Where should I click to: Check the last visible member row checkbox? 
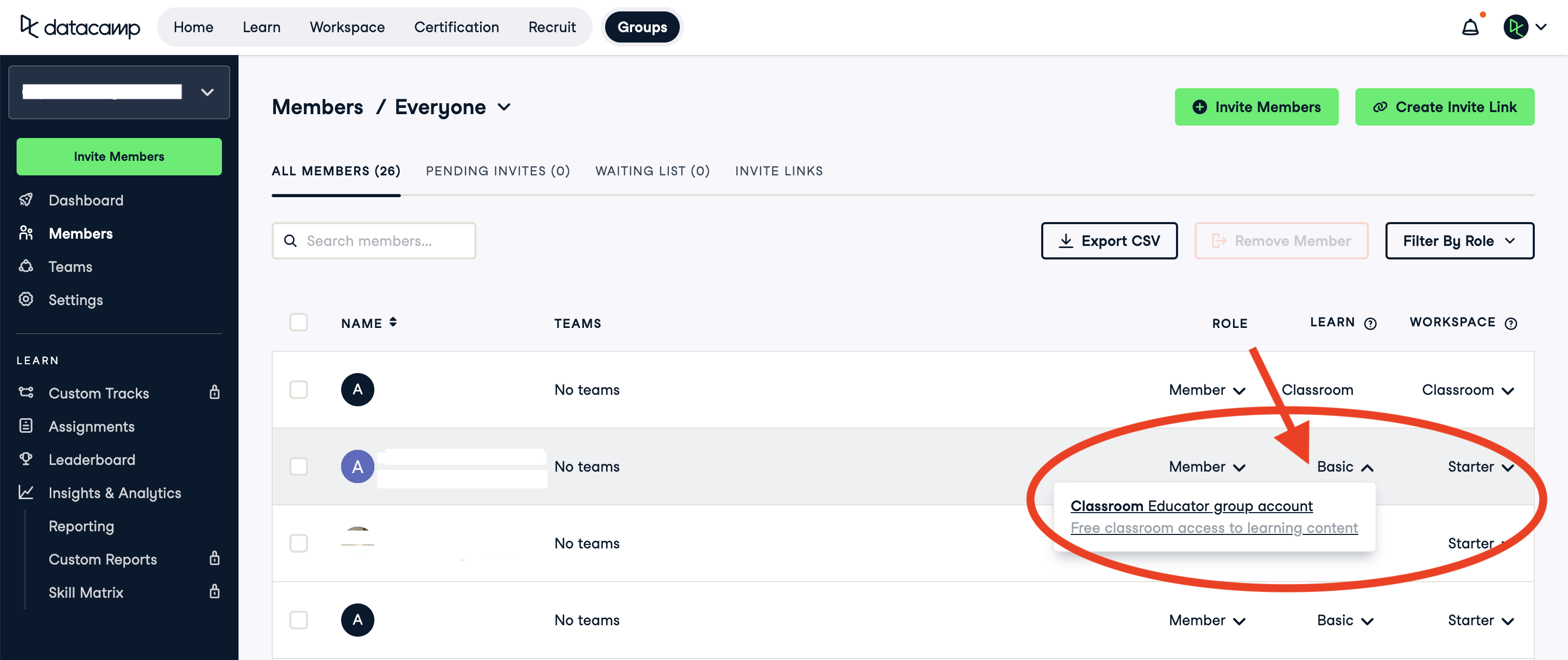(298, 620)
